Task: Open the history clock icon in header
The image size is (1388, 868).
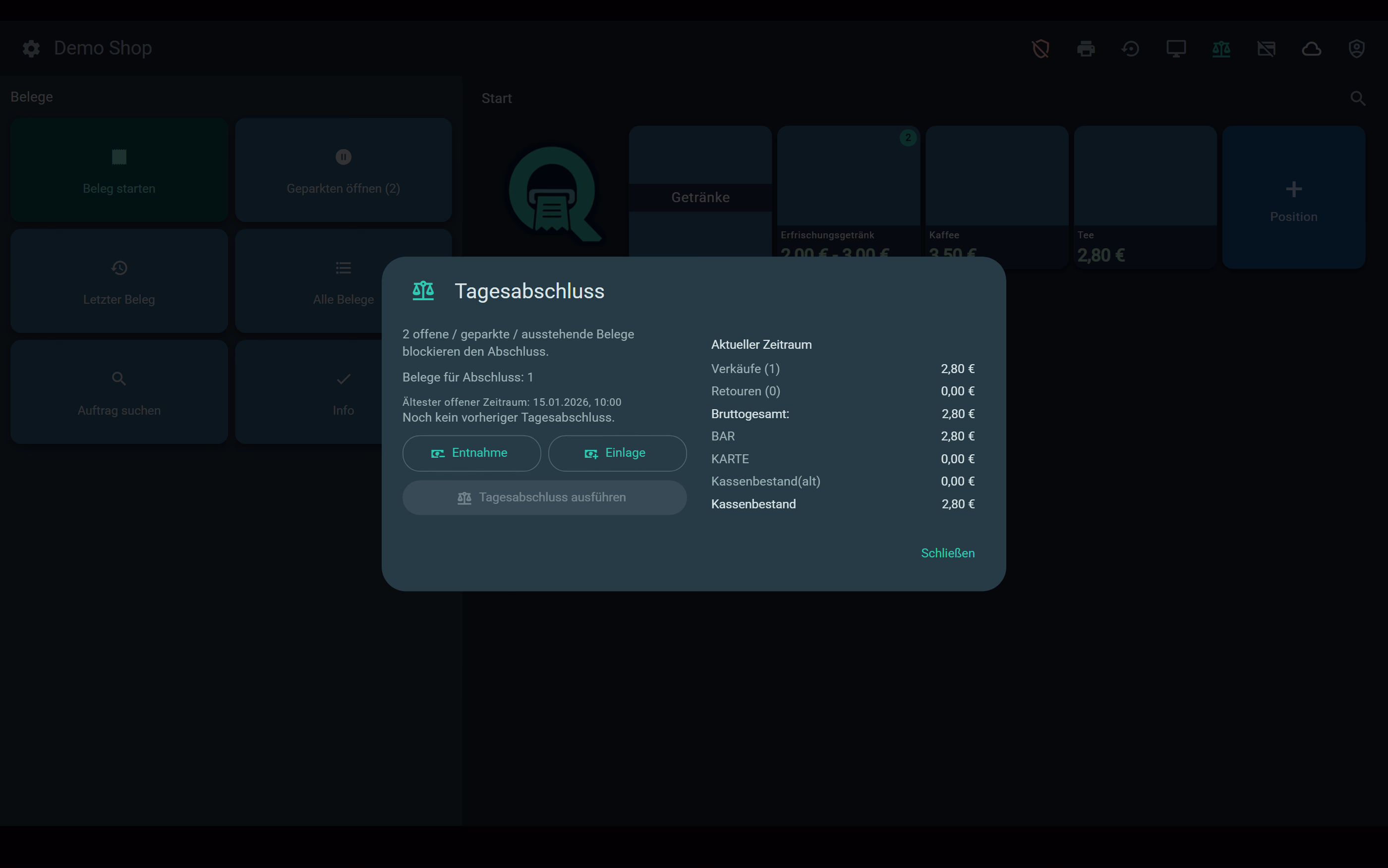Action: [1131, 49]
